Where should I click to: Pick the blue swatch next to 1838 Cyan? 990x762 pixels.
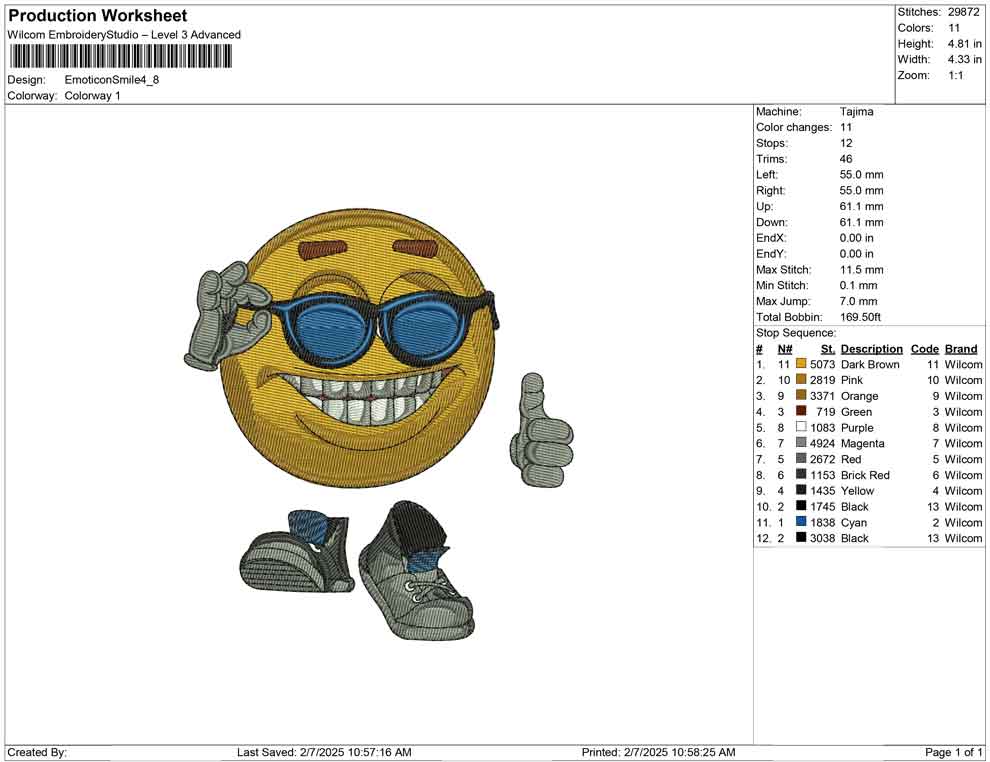click(x=801, y=521)
